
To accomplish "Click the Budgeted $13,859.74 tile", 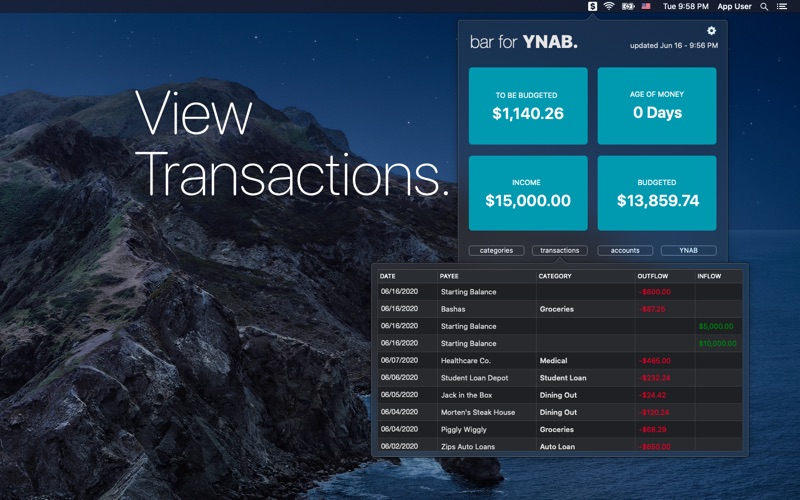I will click(x=657, y=193).
